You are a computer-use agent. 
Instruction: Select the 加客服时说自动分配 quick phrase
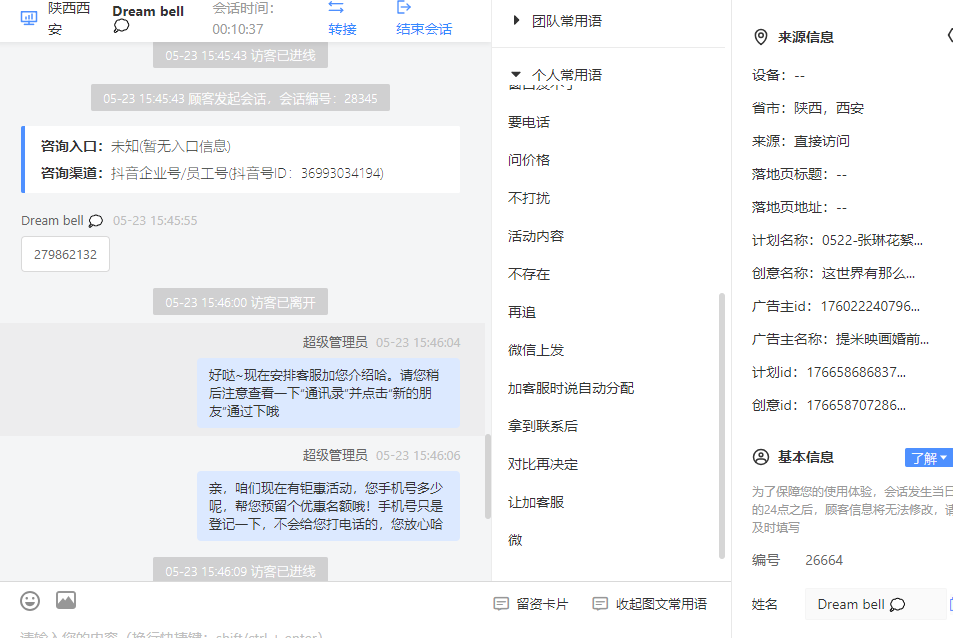point(571,388)
